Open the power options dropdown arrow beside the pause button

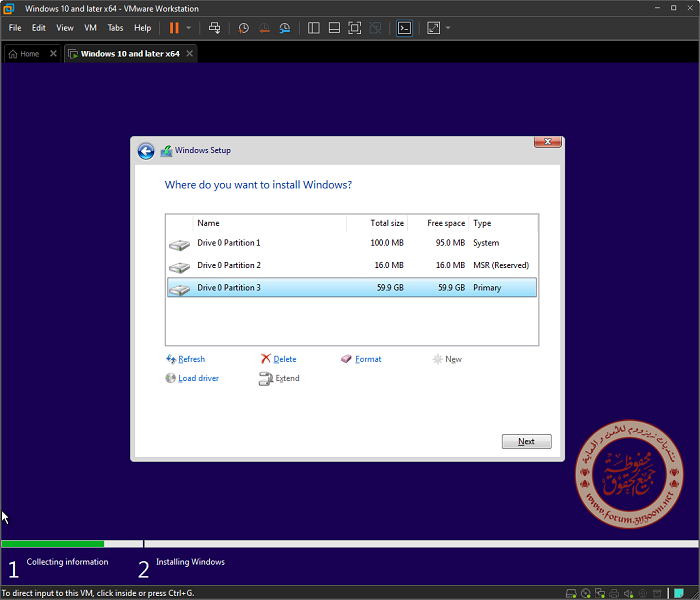click(188, 28)
